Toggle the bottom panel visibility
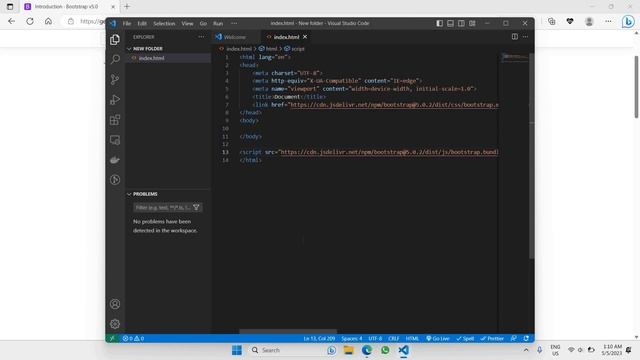This screenshot has height=360, width=640. coord(451,23)
